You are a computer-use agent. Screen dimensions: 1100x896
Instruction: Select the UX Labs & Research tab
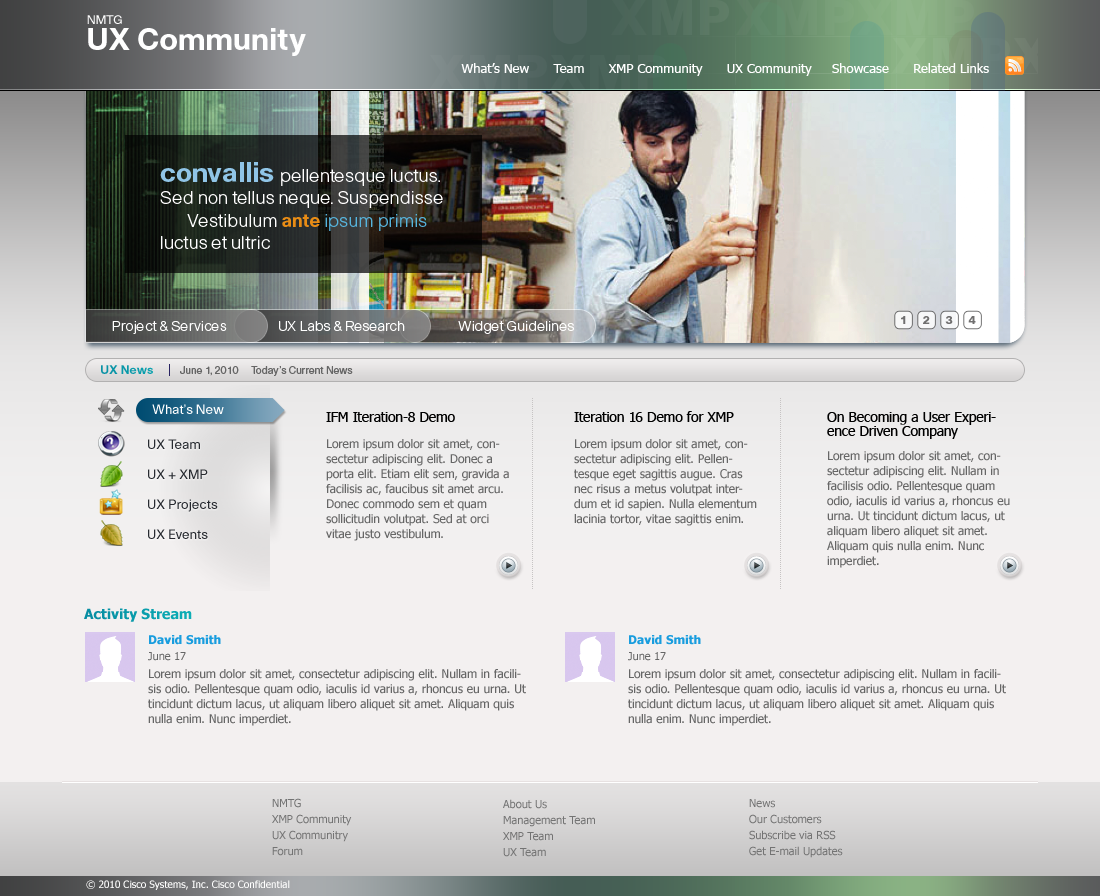341,326
